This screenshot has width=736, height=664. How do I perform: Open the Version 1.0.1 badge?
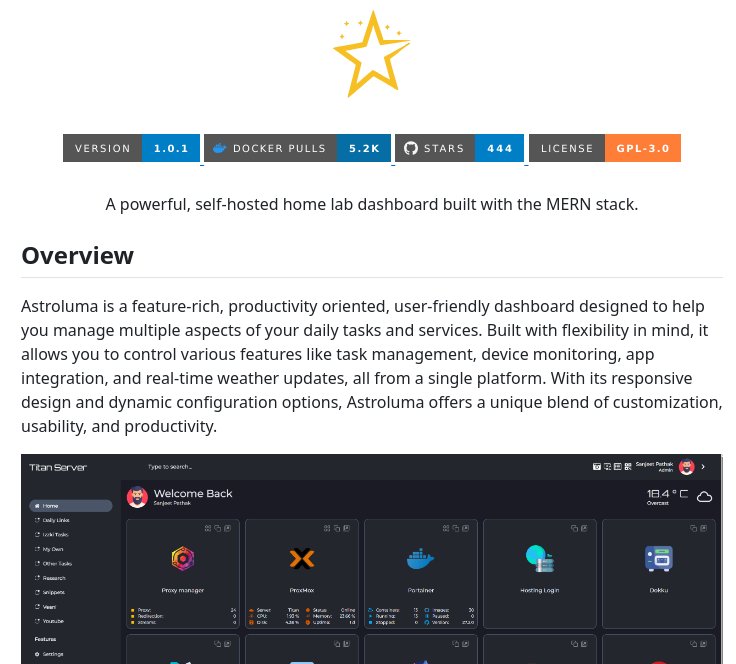131,148
